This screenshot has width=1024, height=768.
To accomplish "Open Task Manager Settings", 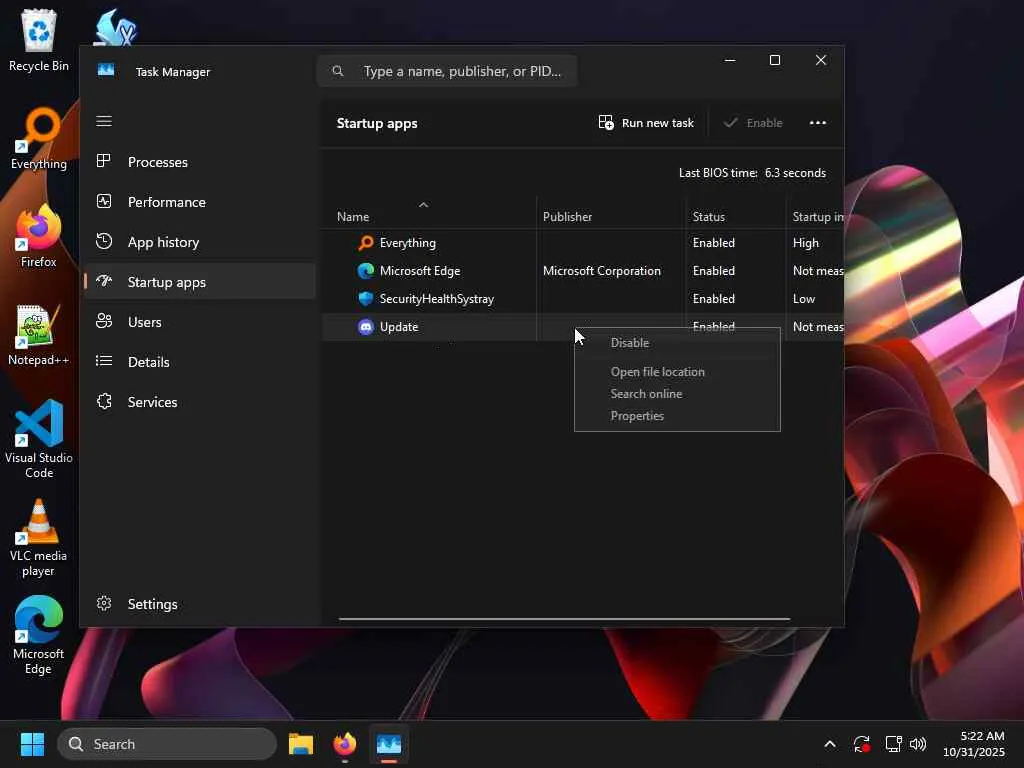I will pos(200,604).
